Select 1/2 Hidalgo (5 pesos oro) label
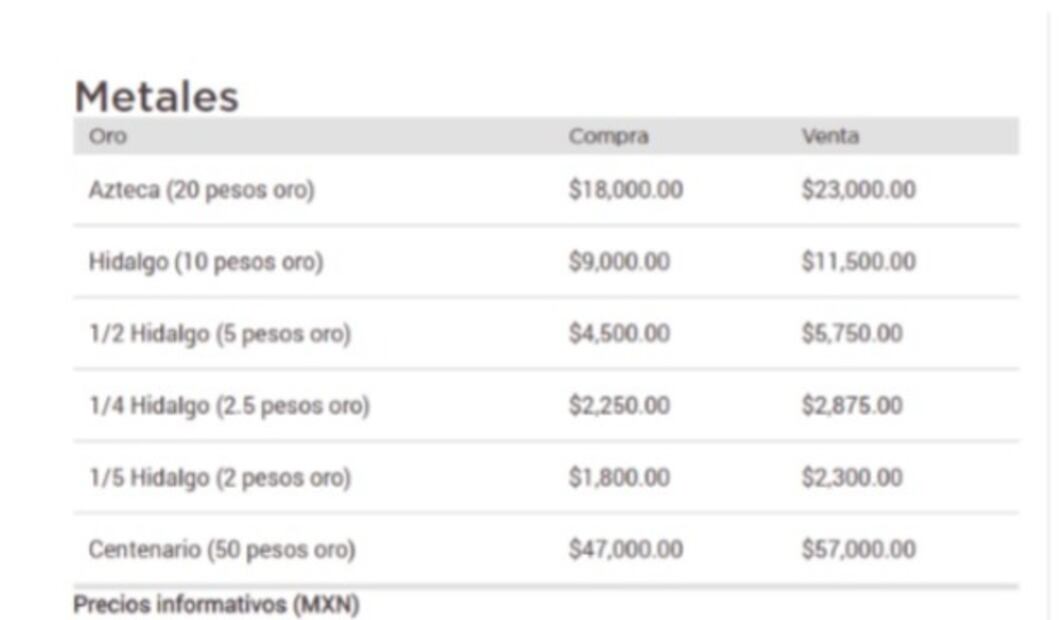 pyautogui.click(x=220, y=334)
